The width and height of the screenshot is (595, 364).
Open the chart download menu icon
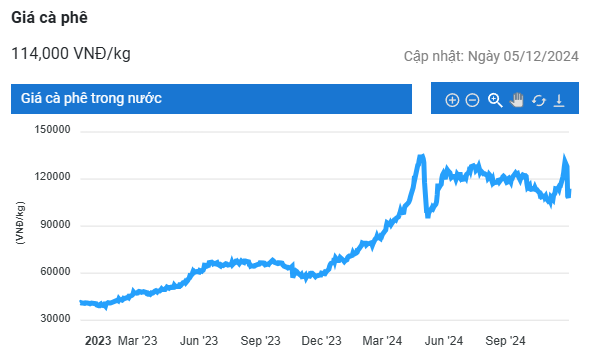[559, 101]
